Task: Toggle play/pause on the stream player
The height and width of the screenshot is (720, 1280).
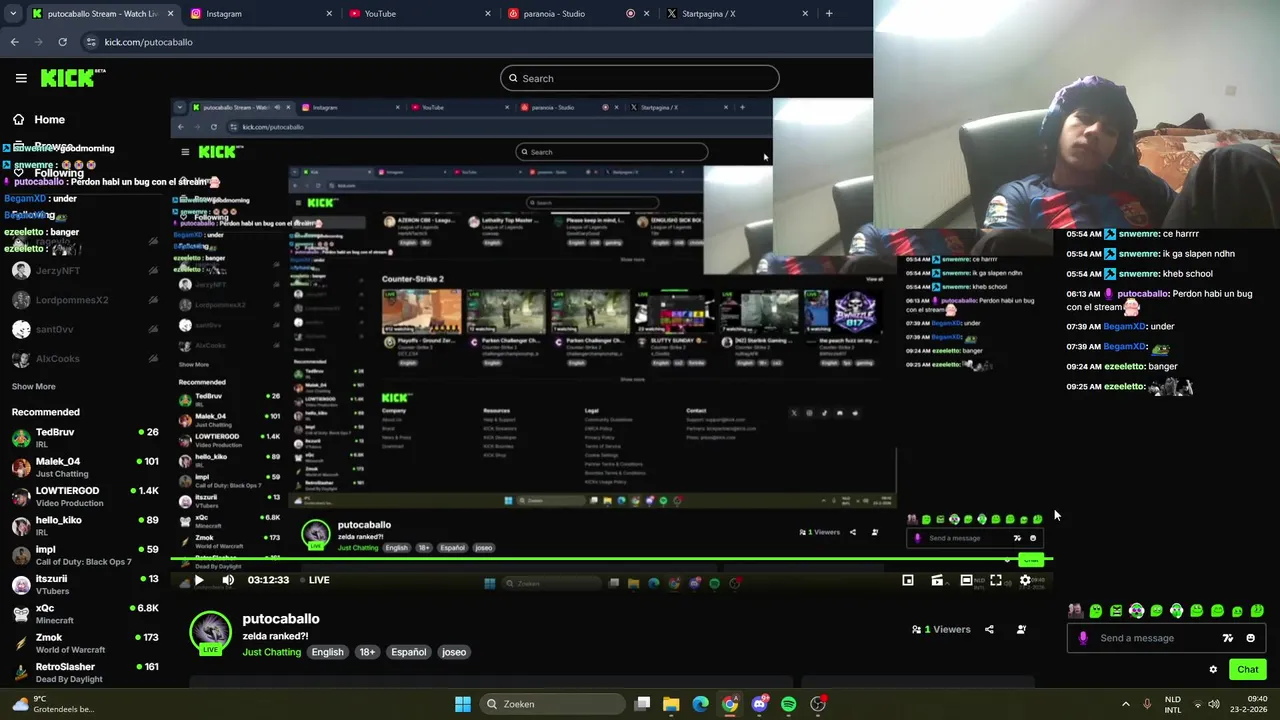Action: tap(199, 580)
